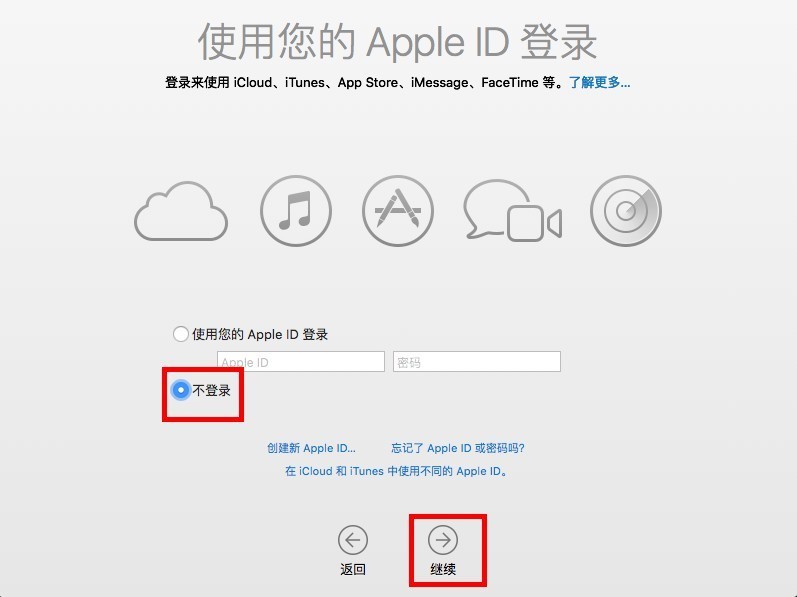Open the '忘记了 Apple ID 或密码吗?' link
Image resolution: width=797 pixels, height=597 pixels.
pos(457,448)
